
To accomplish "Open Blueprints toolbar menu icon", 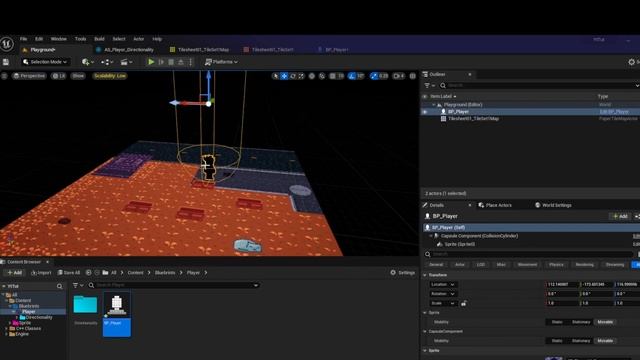I will point(107,62).
